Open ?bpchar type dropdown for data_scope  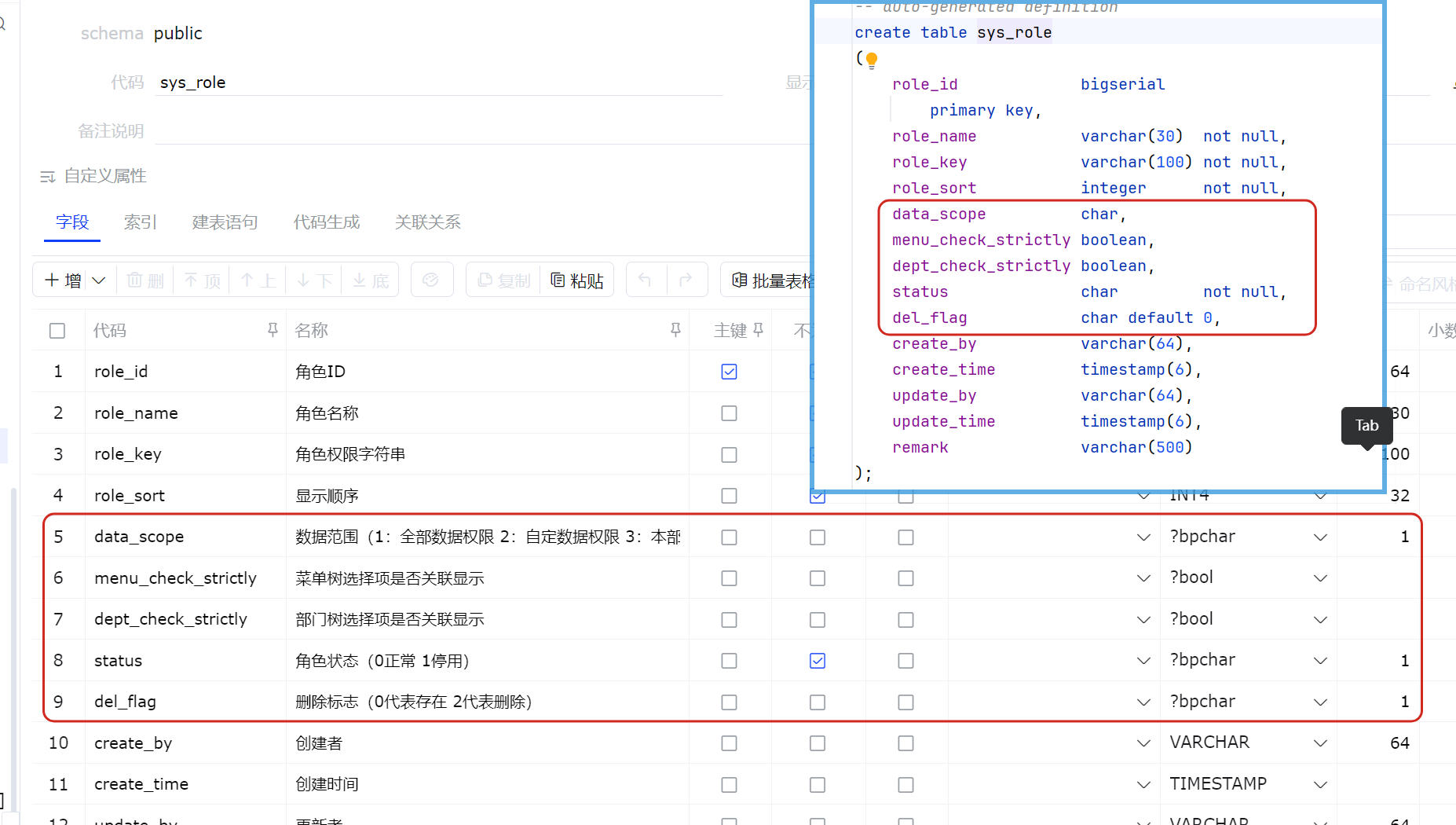pyautogui.click(x=1320, y=537)
